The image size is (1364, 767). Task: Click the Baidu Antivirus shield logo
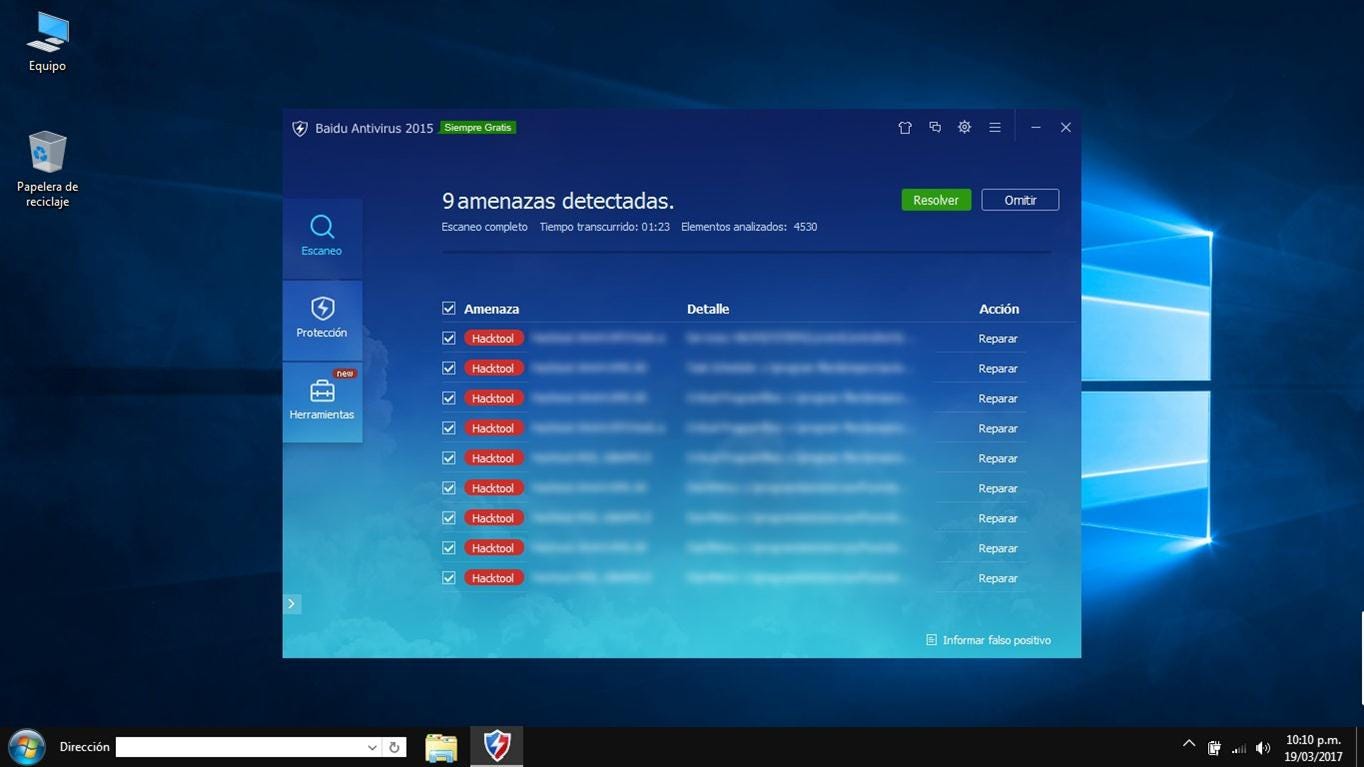pos(299,128)
